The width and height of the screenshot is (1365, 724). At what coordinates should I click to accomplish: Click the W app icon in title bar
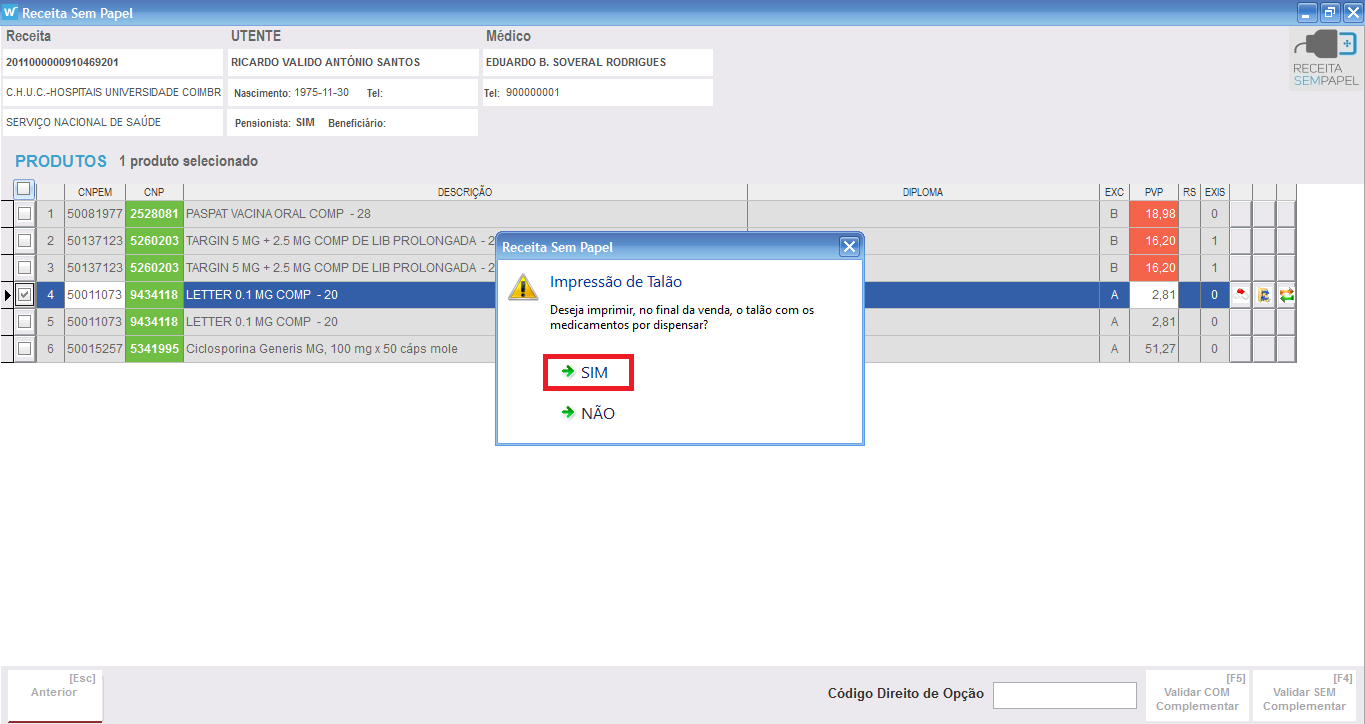coord(11,13)
